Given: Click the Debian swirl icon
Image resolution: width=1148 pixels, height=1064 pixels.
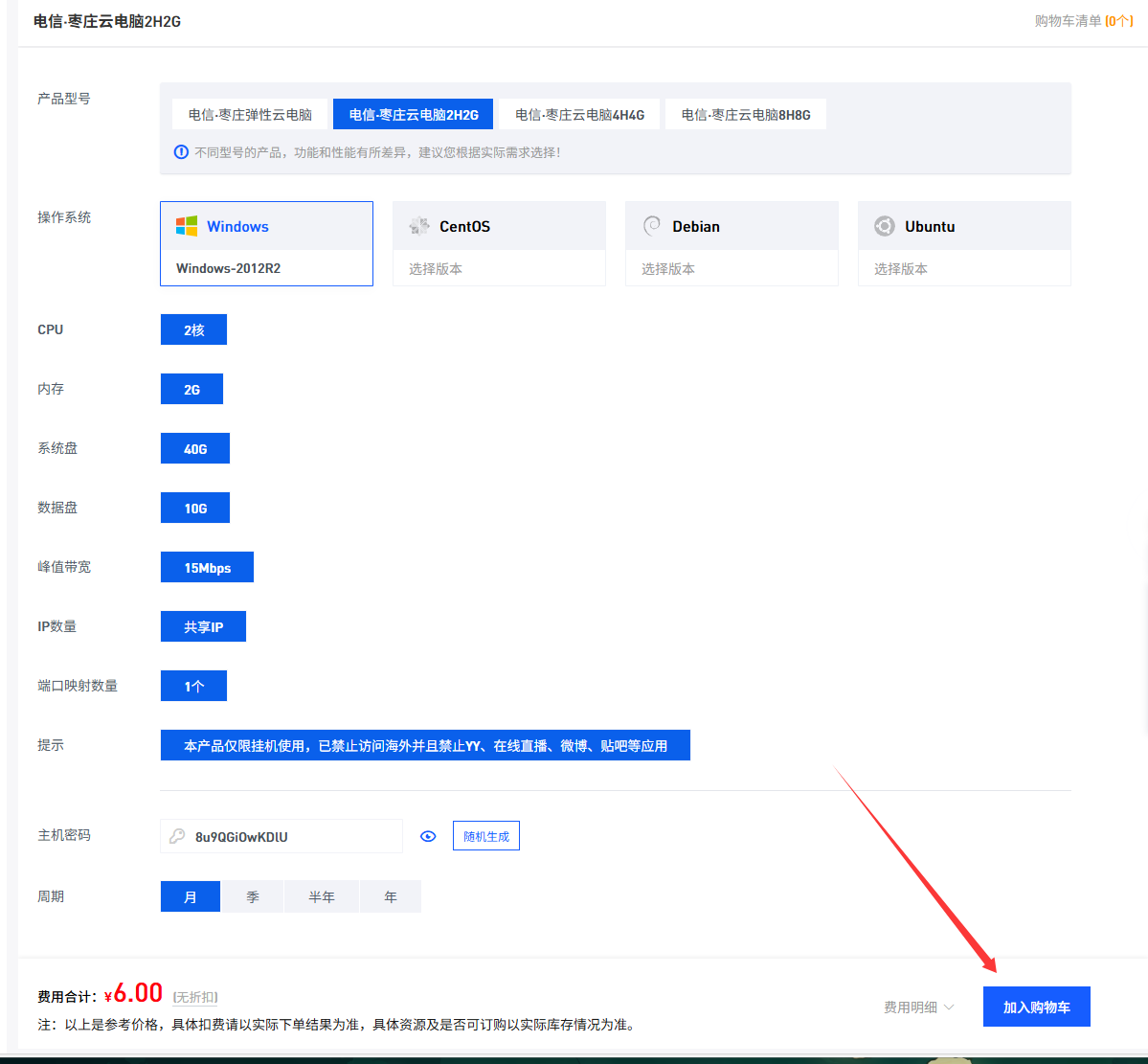Looking at the screenshot, I should coord(652,226).
